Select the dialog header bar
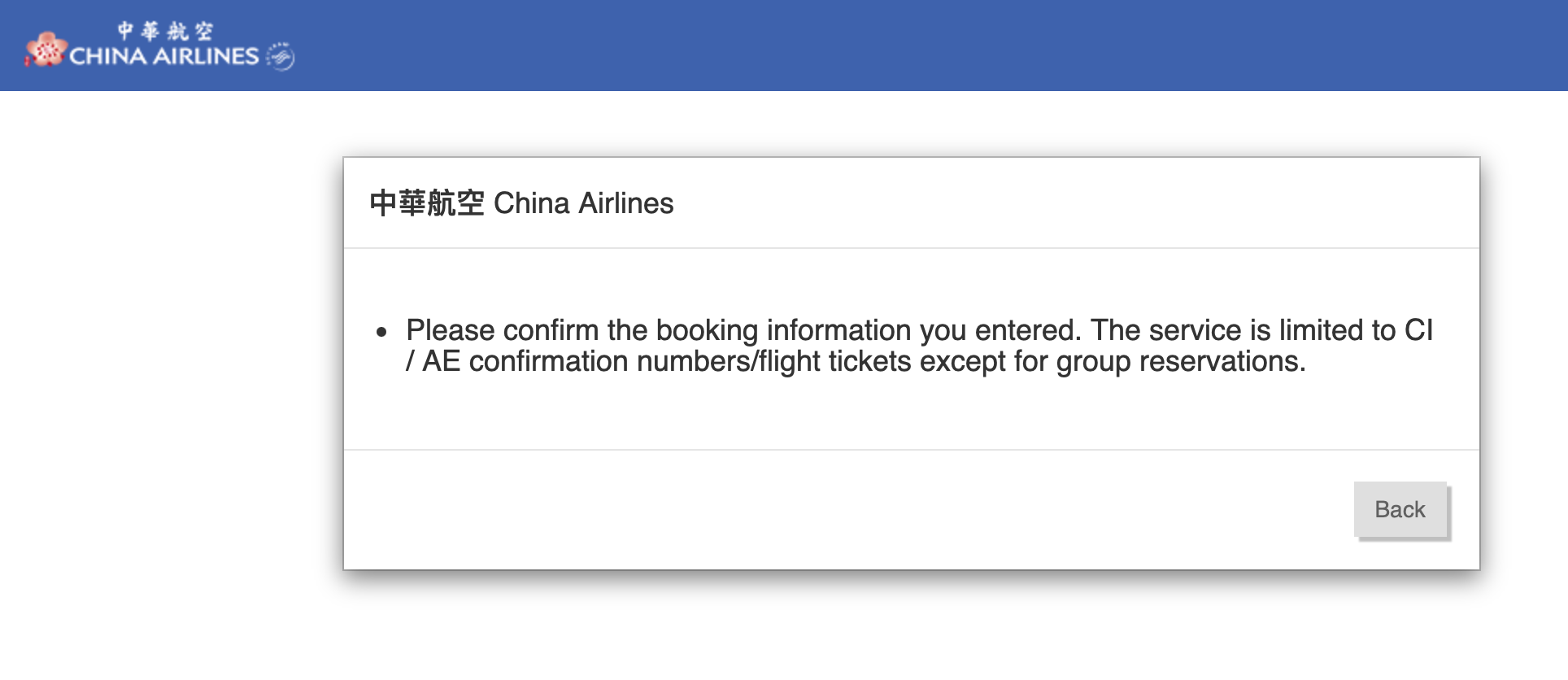The width and height of the screenshot is (1568, 680). [911, 203]
